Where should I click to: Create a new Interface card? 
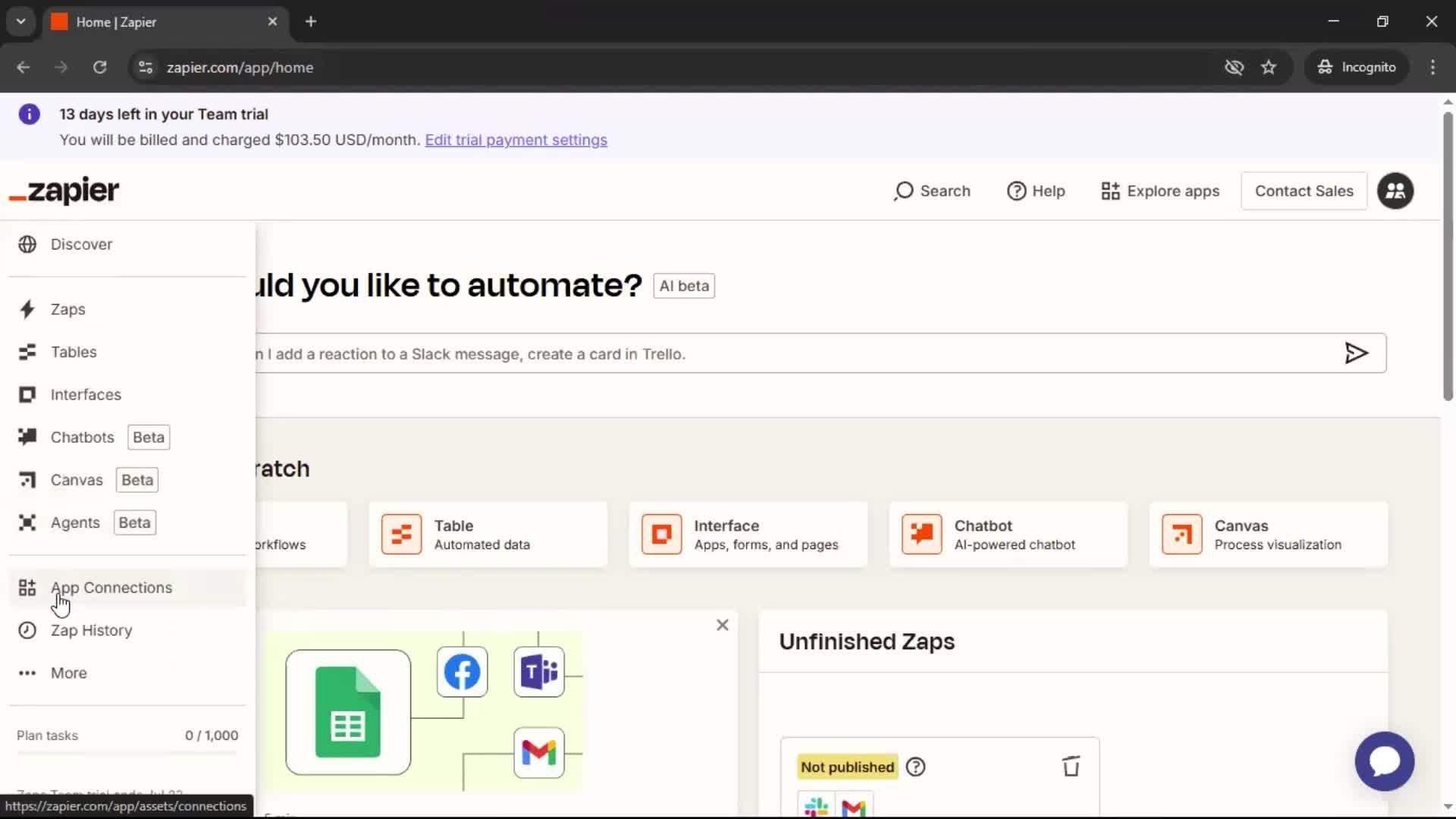pyautogui.click(x=748, y=535)
